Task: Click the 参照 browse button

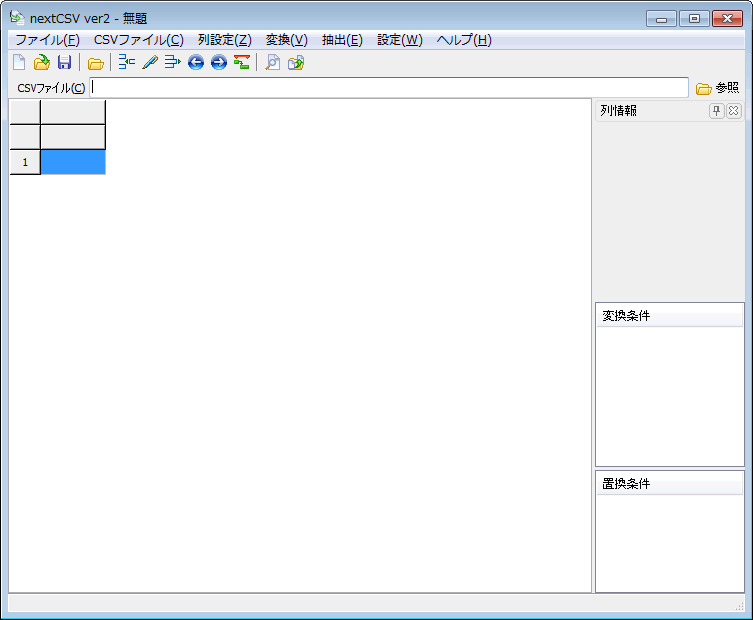Action: 717,88
